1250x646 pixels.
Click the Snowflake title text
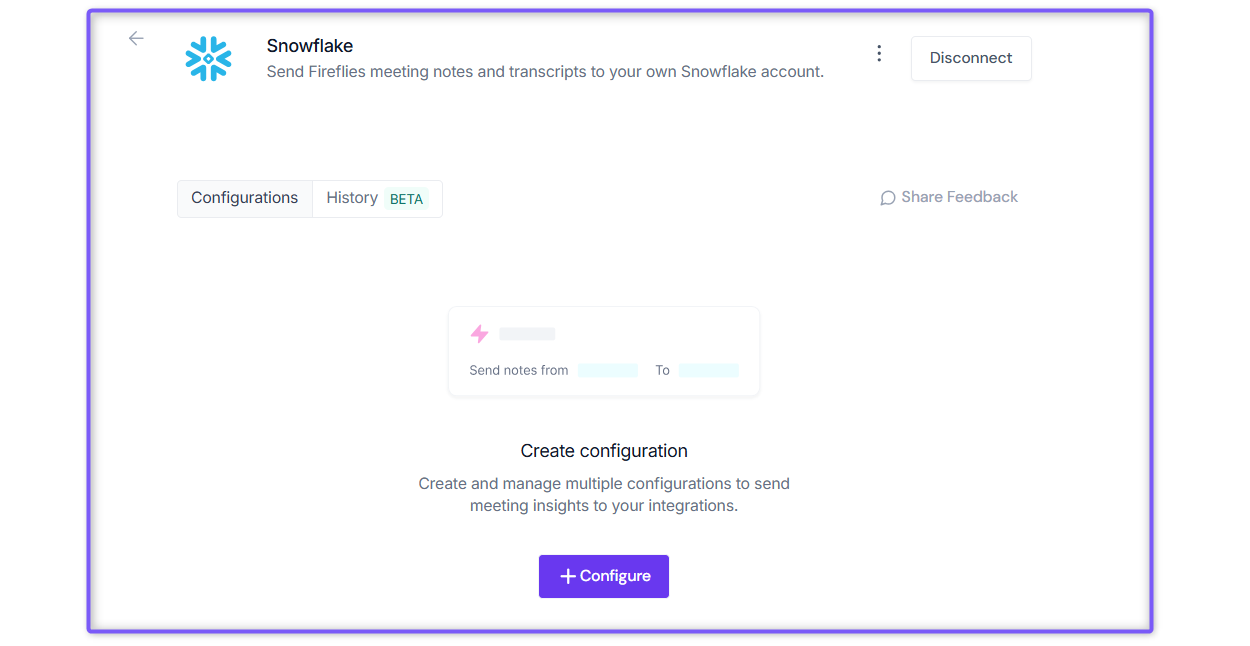point(310,46)
